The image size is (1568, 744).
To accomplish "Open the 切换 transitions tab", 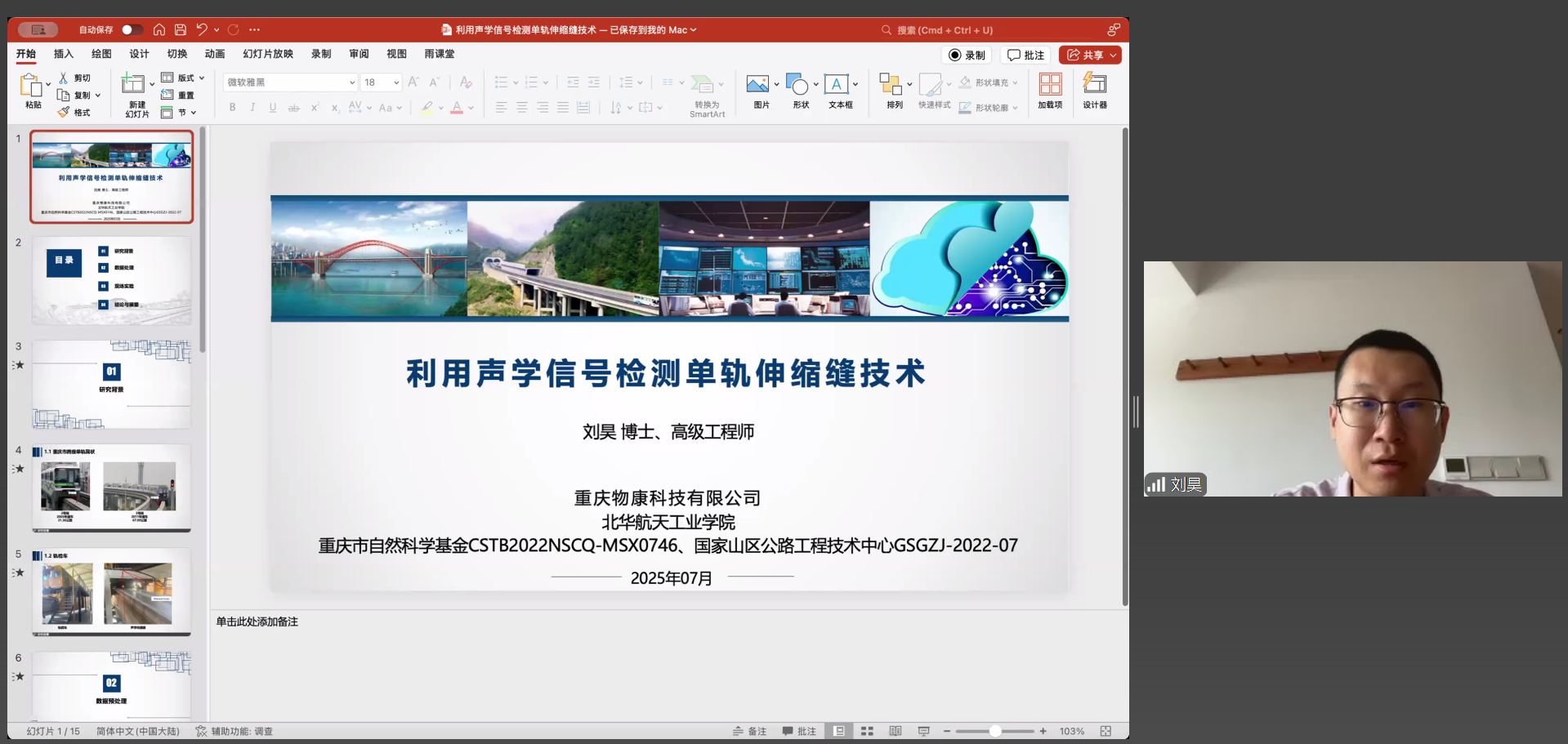I will click(177, 54).
